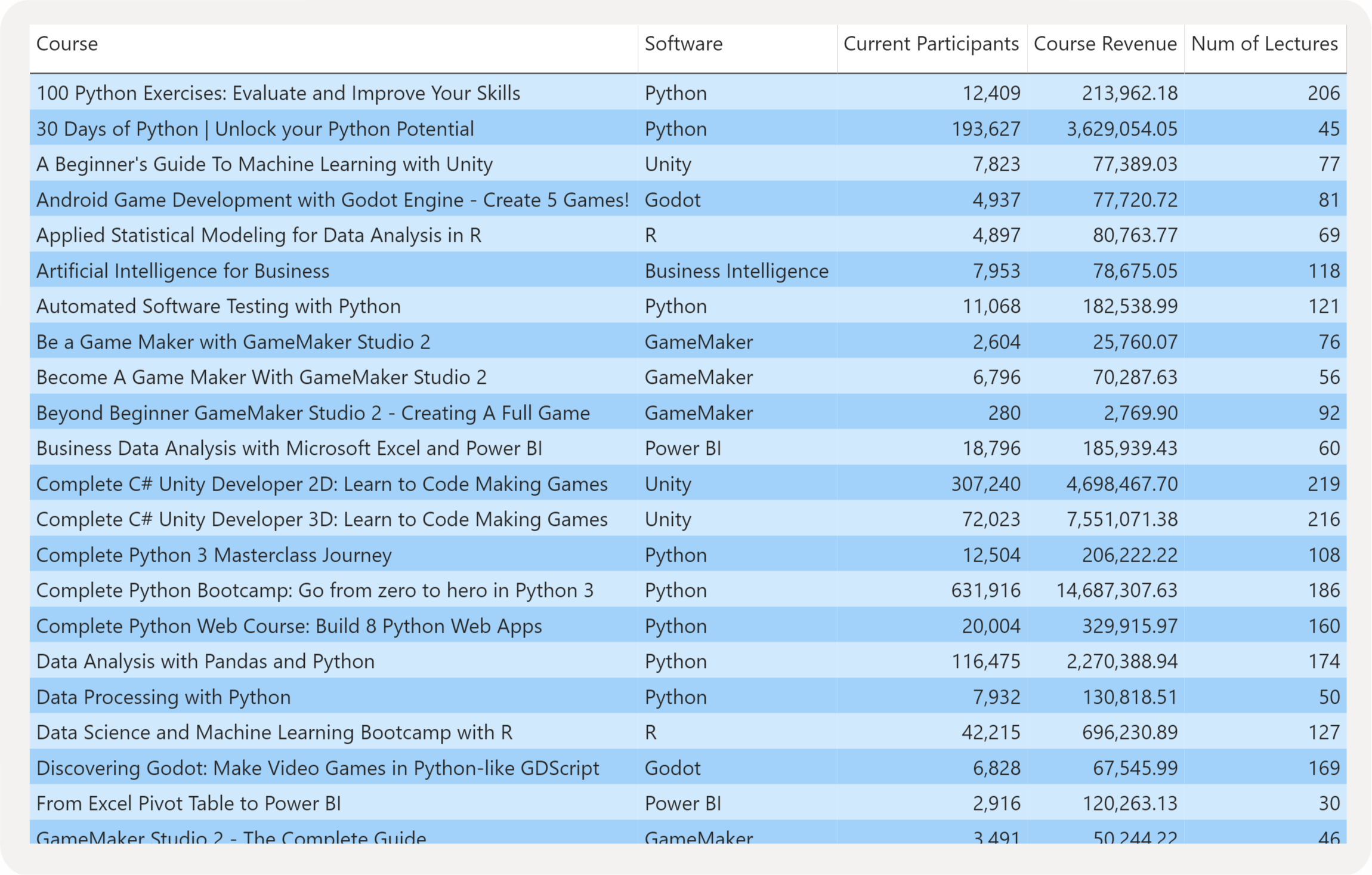This screenshot has width=1372, height=875.
Task: Select the 30 Days of Python row
Action: click(x=255, y=129)
